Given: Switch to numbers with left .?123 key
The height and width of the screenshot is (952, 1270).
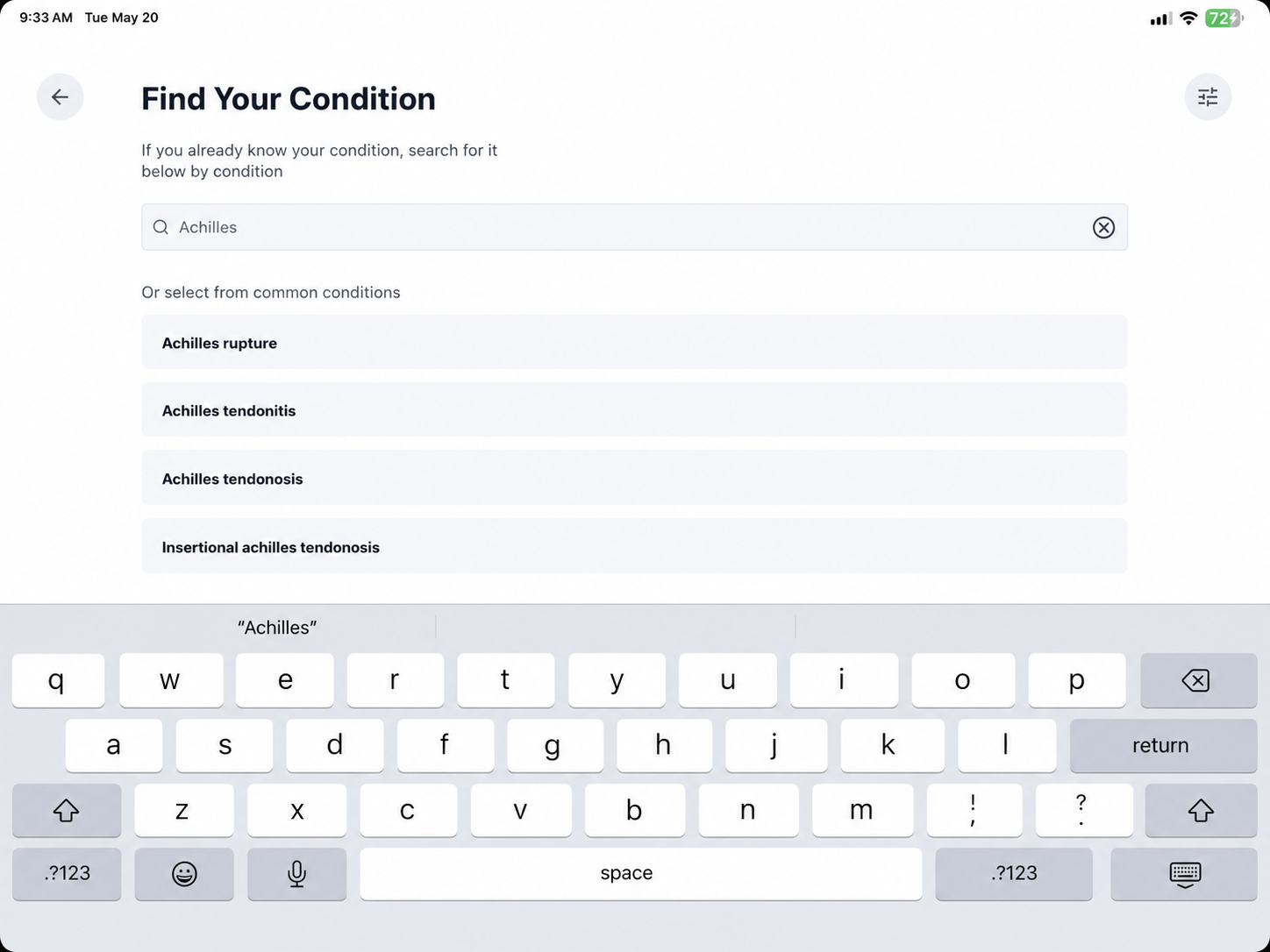Looking at the screenshot, I should 67,874.
